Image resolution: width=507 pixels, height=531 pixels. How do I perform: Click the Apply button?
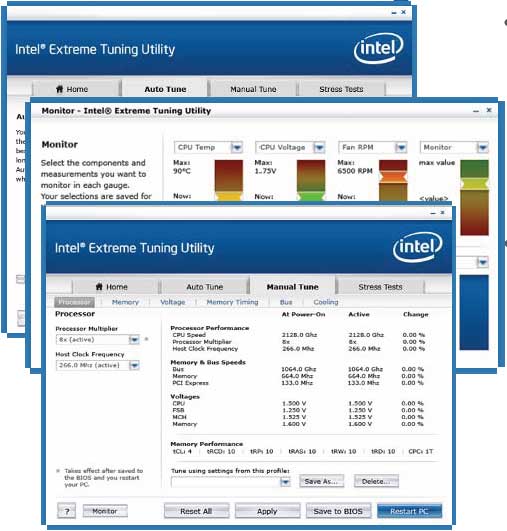(x=267, y=511)
